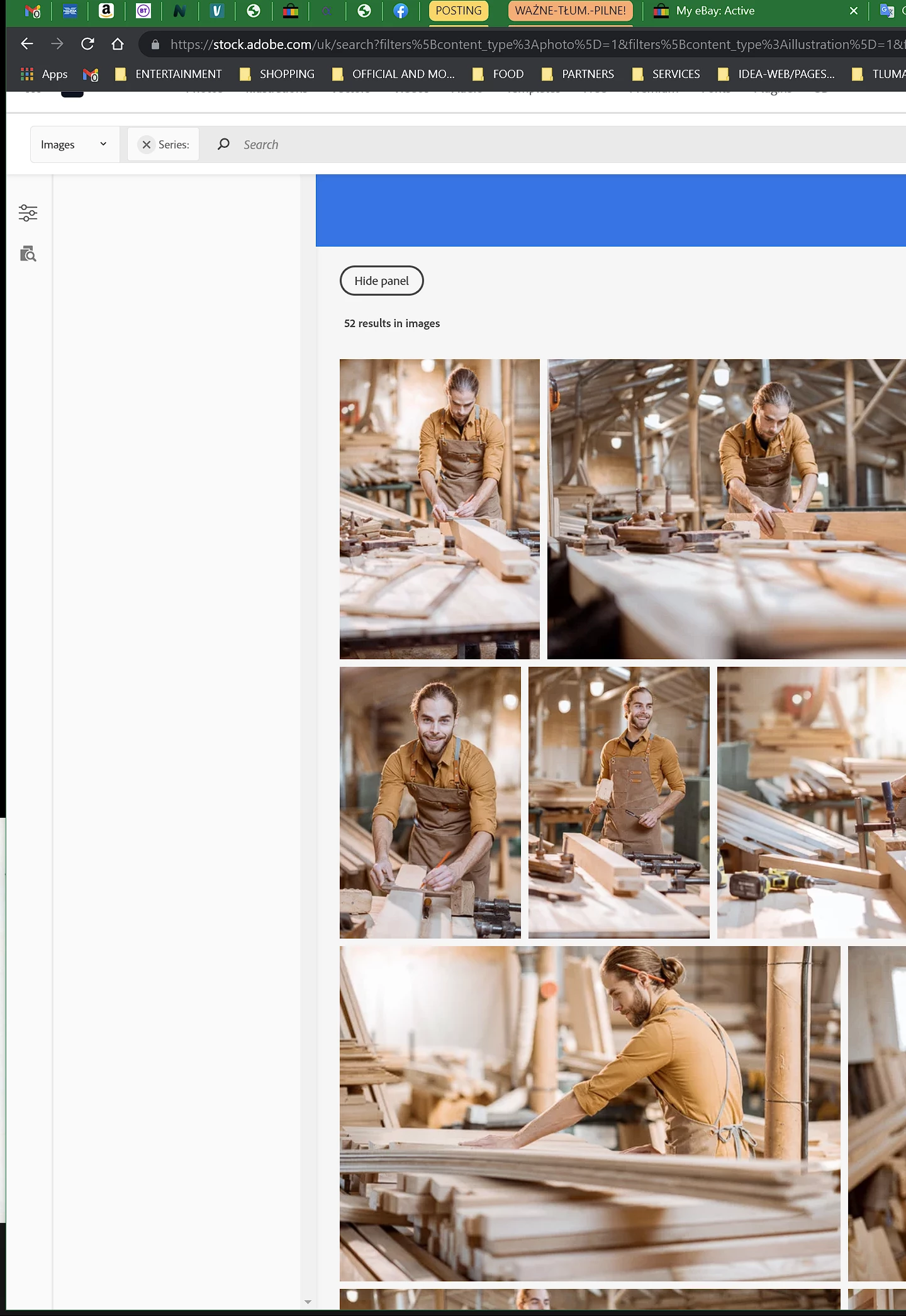Screen dimensions: 906x1316
Task: Open the portrait carpenter measuring wood thumbnail
Action: pyautogui.click(x=439, y=509)
